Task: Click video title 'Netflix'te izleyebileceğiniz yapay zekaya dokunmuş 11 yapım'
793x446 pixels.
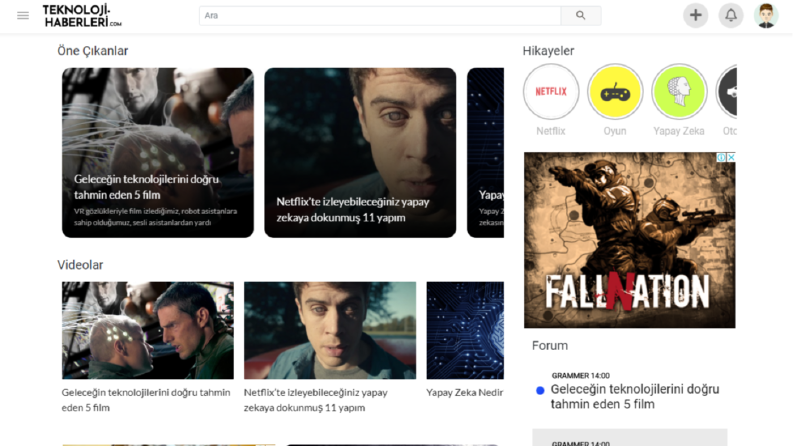Action: 316,400
